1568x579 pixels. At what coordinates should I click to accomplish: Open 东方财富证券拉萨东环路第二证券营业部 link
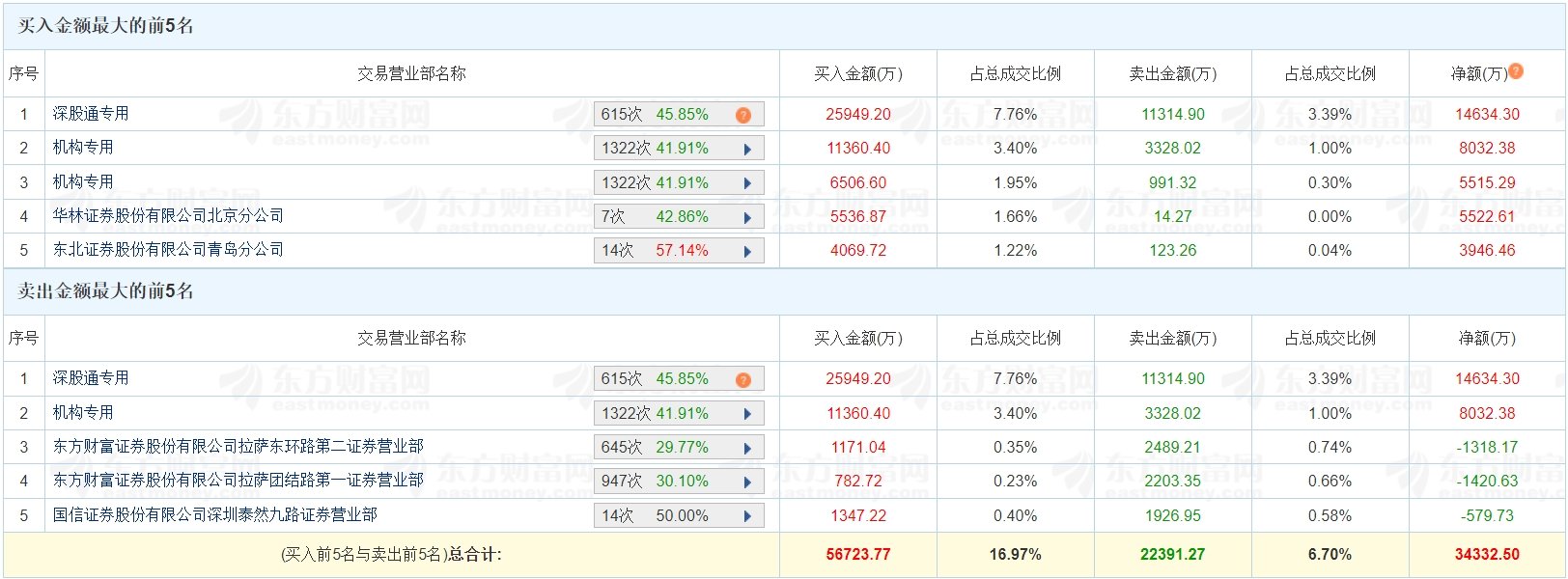[238, 447]
